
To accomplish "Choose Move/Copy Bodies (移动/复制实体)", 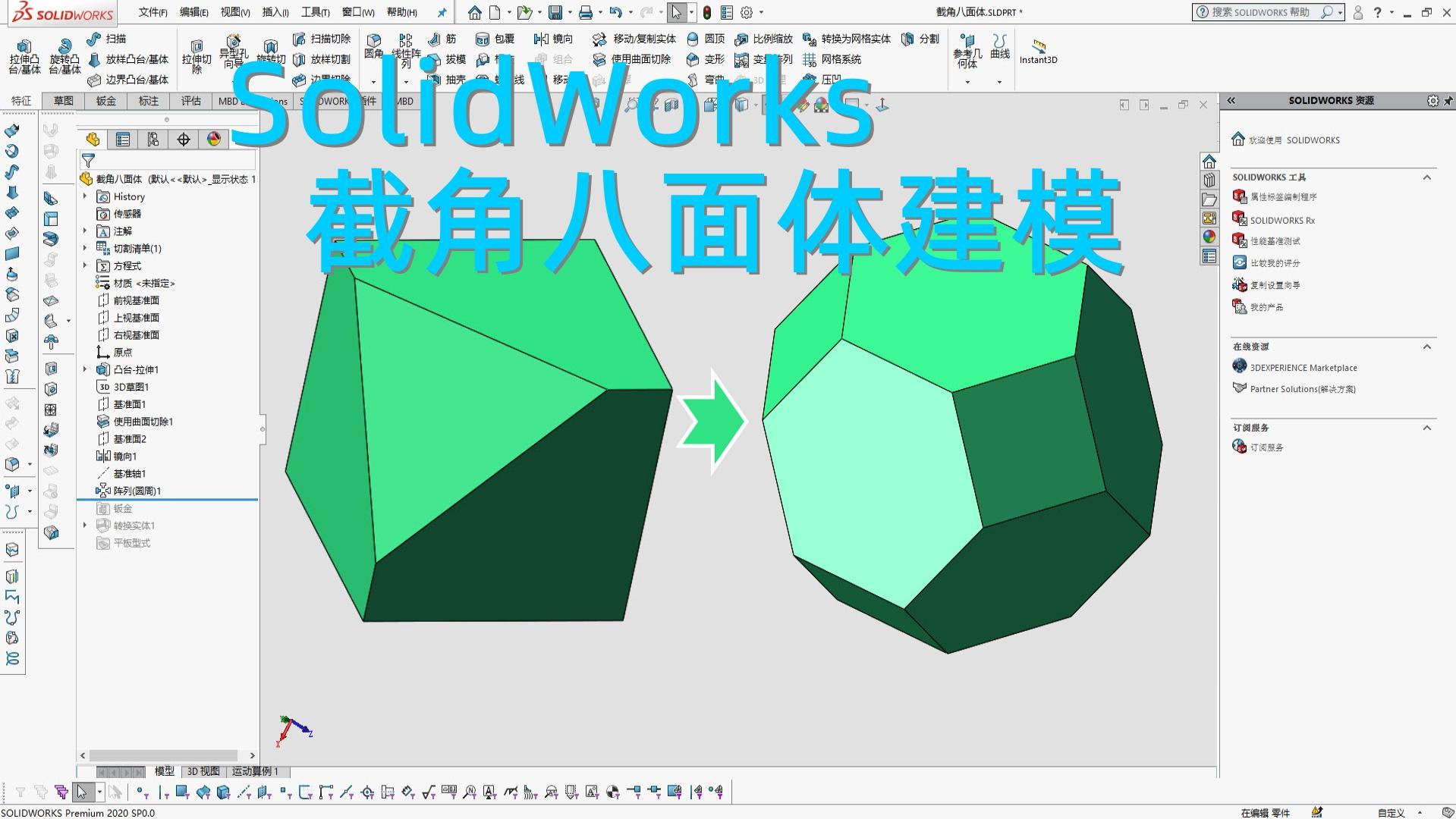I will point(634,39).
